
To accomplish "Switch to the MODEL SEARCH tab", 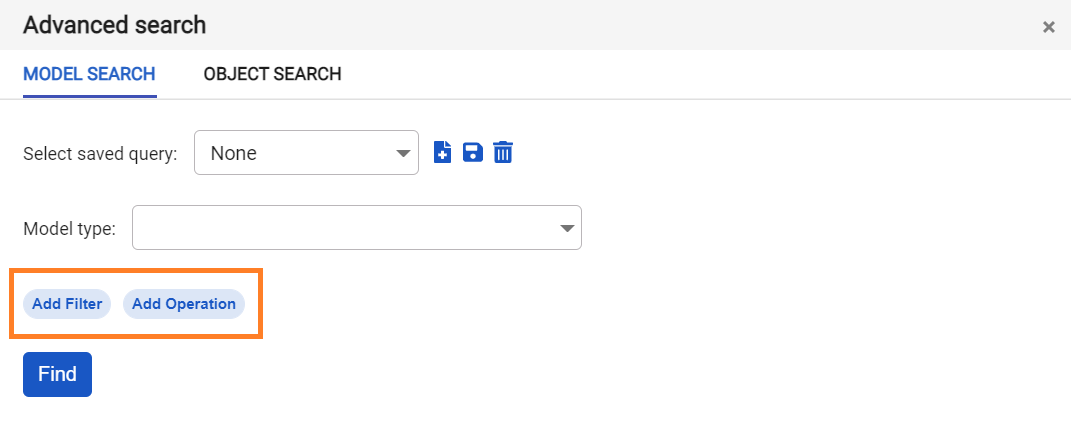I will (89, 74).
